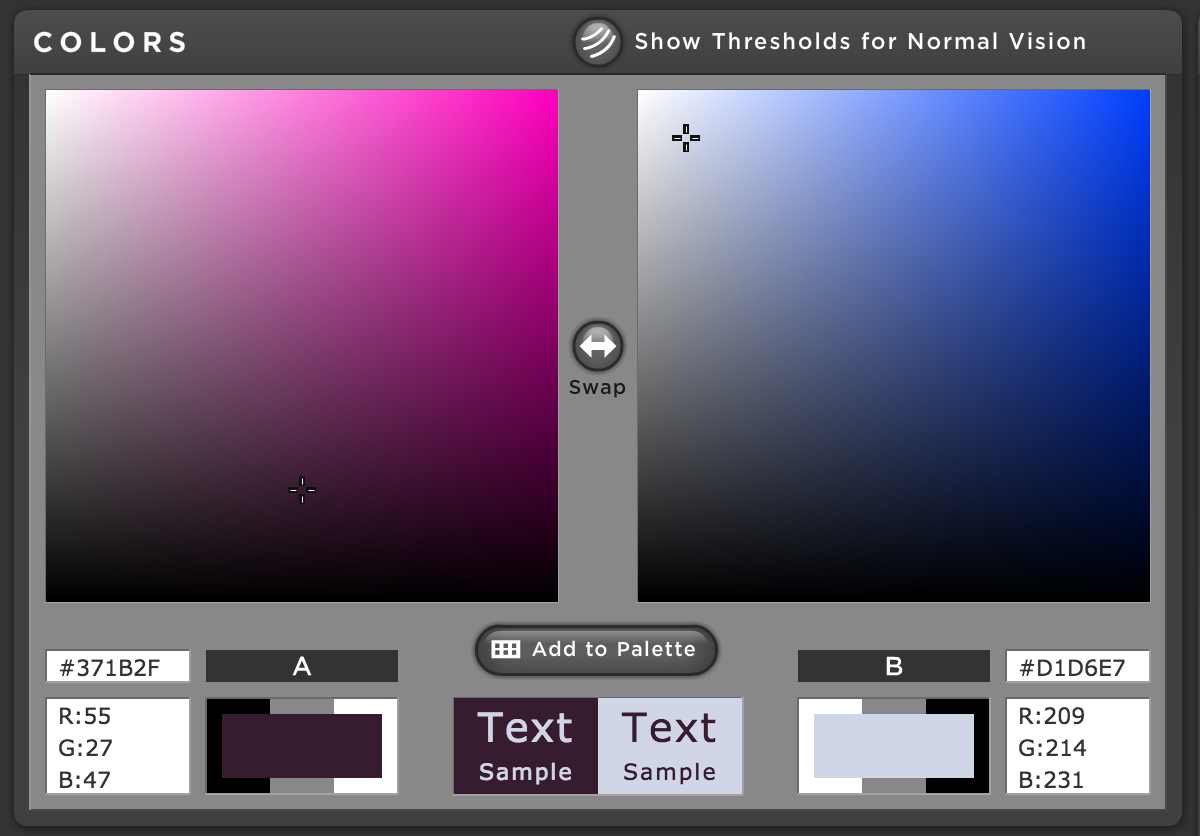Click the grid icon on Add to Palette
Screen dimensions: 1200x836
(x=506, y=650)
